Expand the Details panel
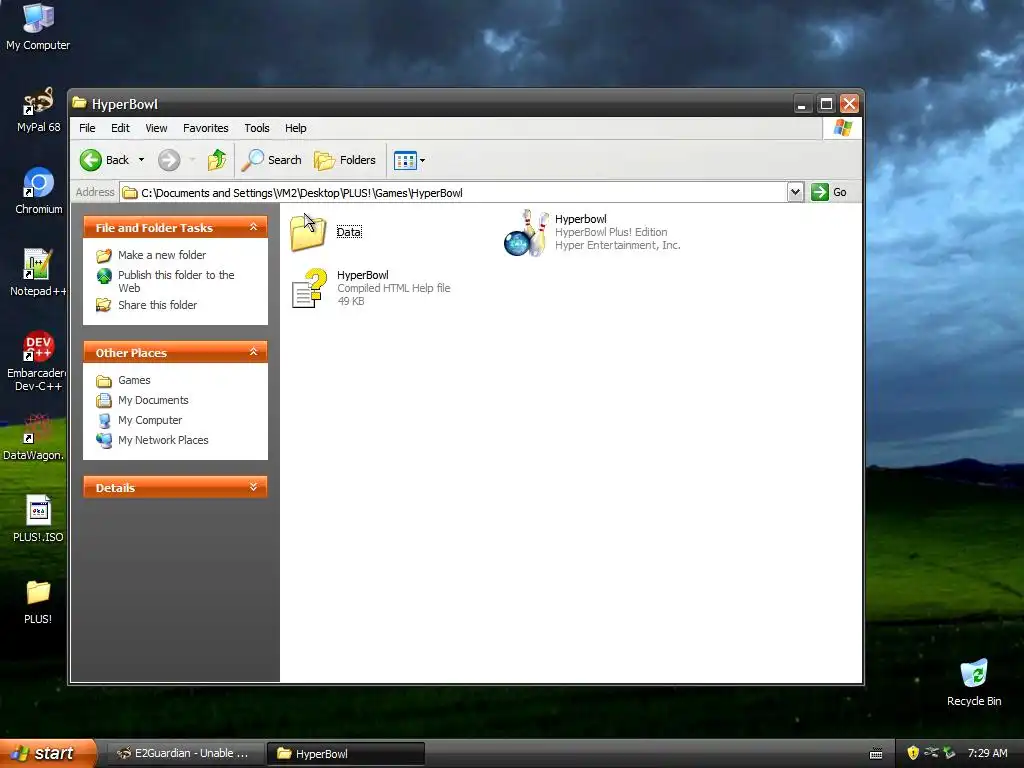The height and width of the screenshot is (768, 1024). click(253, 487)
